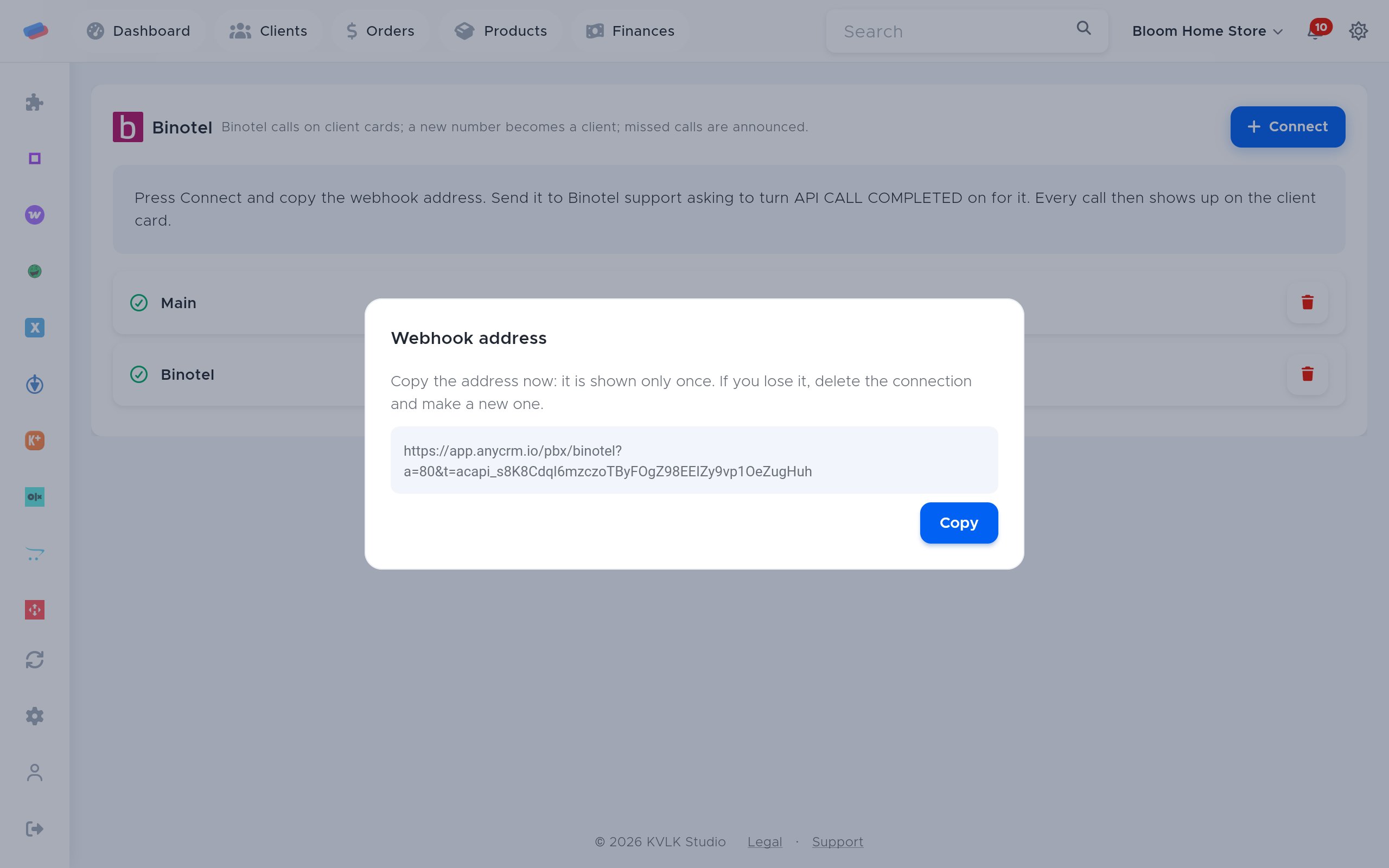Open the Finances menu item
The height and width of the screenshot is (868, 1389).
click(x=629, y=31)
